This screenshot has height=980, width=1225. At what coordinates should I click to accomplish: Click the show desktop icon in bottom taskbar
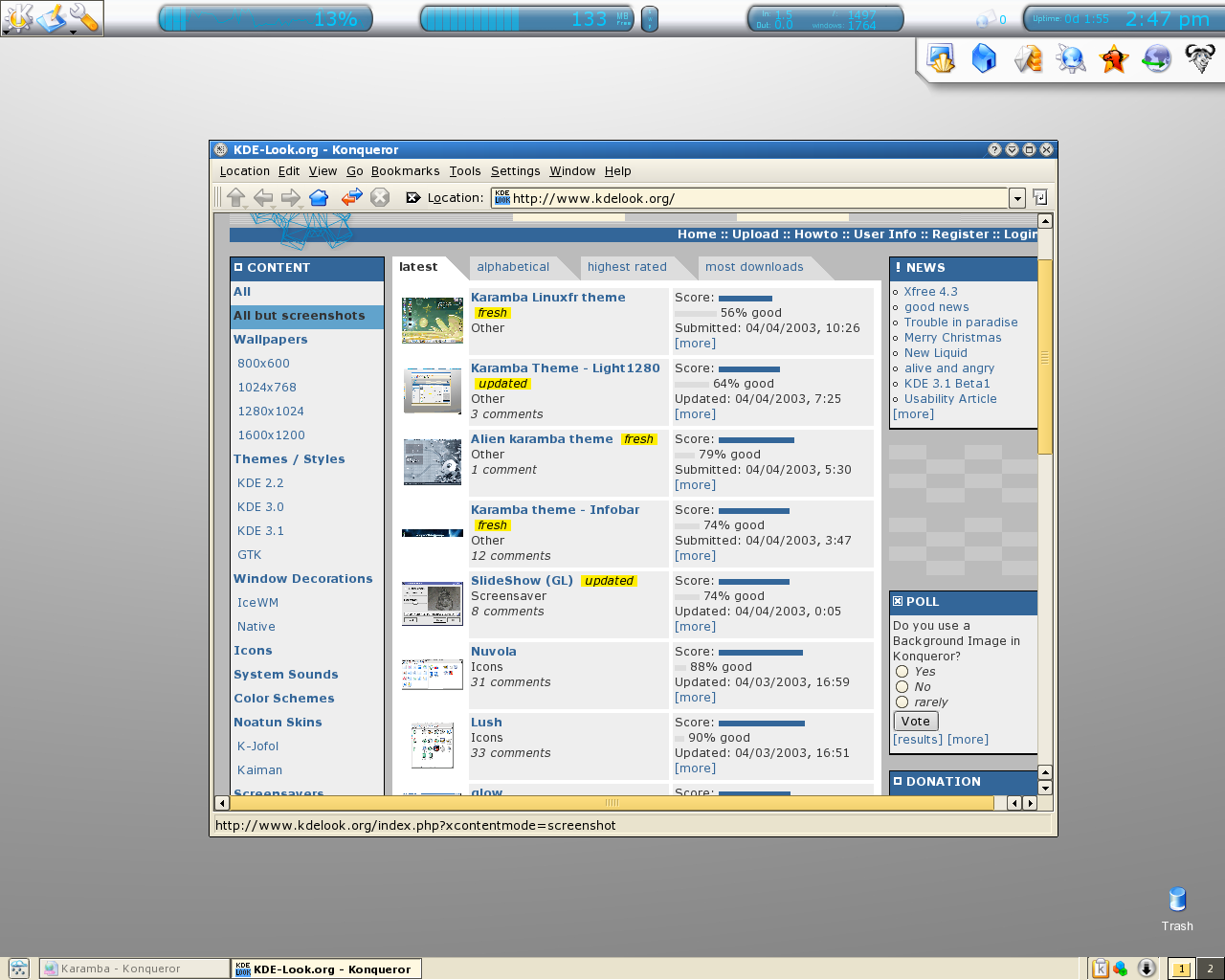(18, 969)
